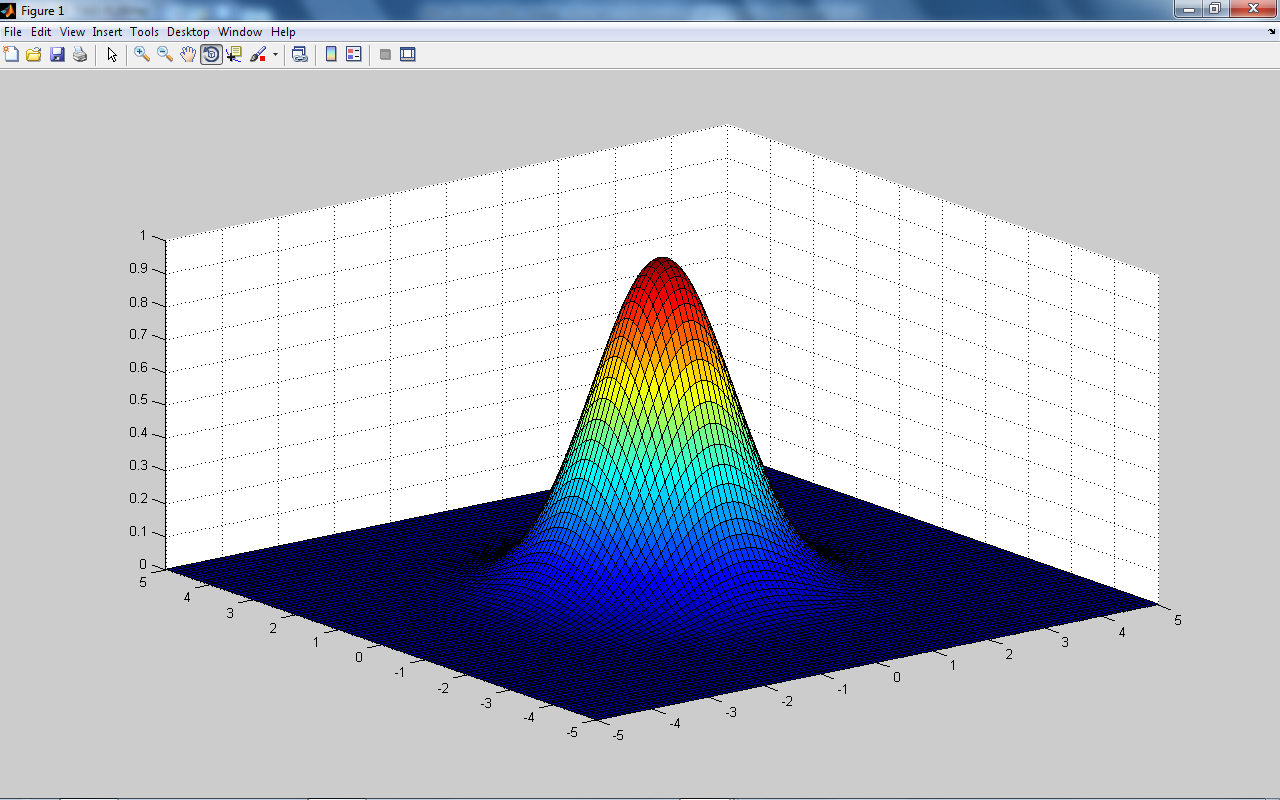Open the Help menu
The image size is (1280, 800).
283,32
